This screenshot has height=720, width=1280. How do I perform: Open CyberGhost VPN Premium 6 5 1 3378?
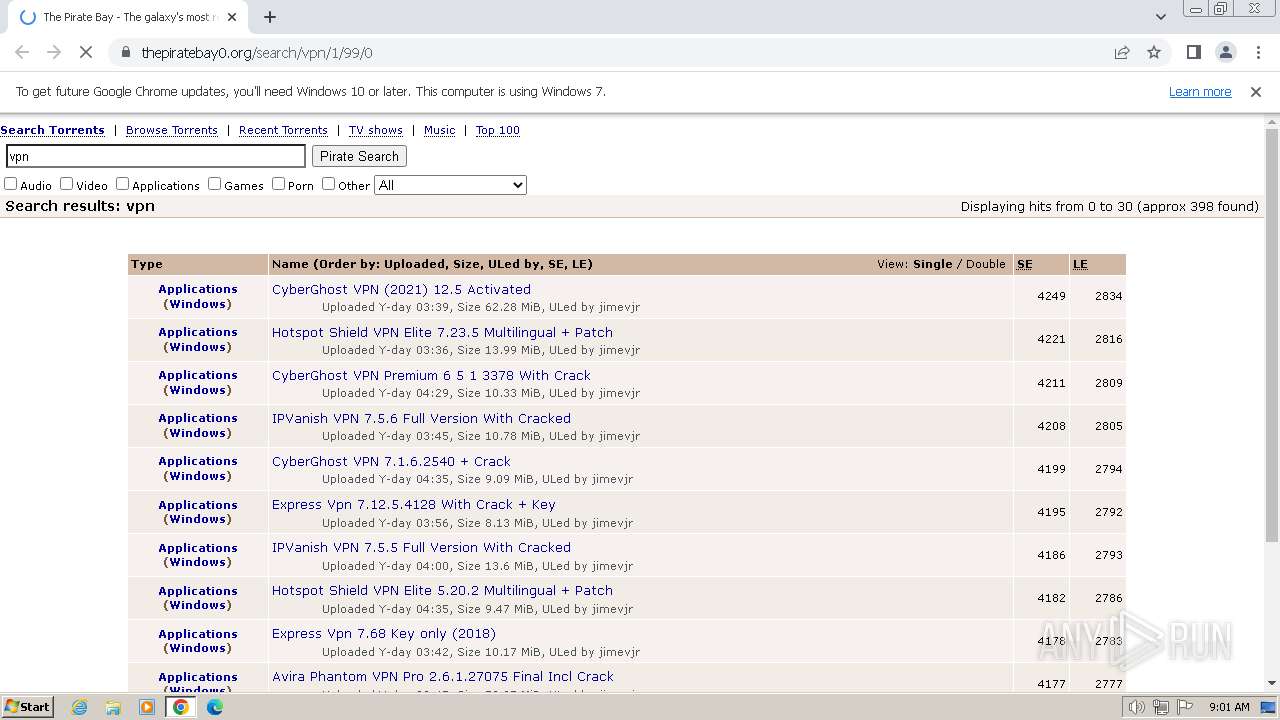431,375
